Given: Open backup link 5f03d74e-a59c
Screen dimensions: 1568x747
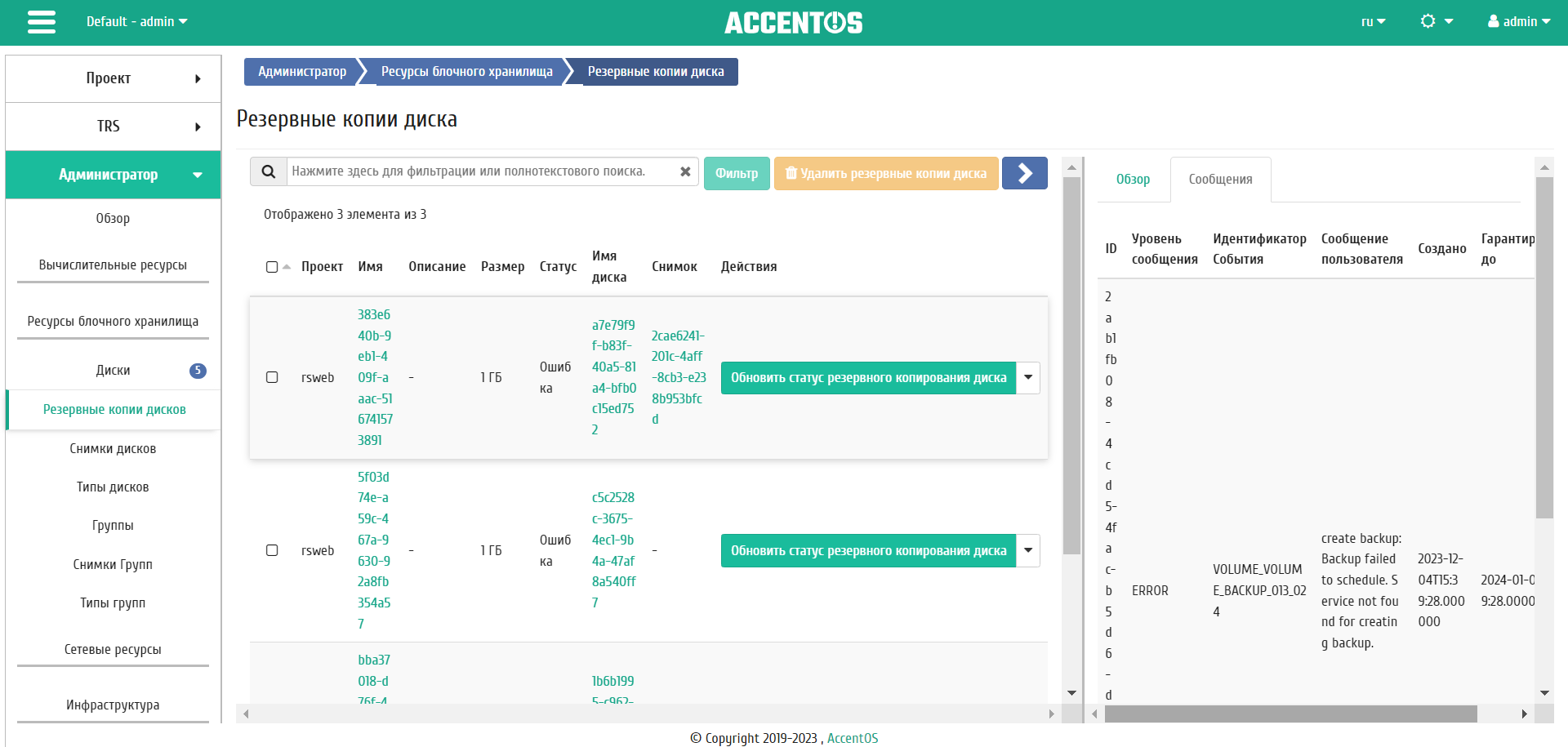Looking at the screenshot, I should coord(374,550).
